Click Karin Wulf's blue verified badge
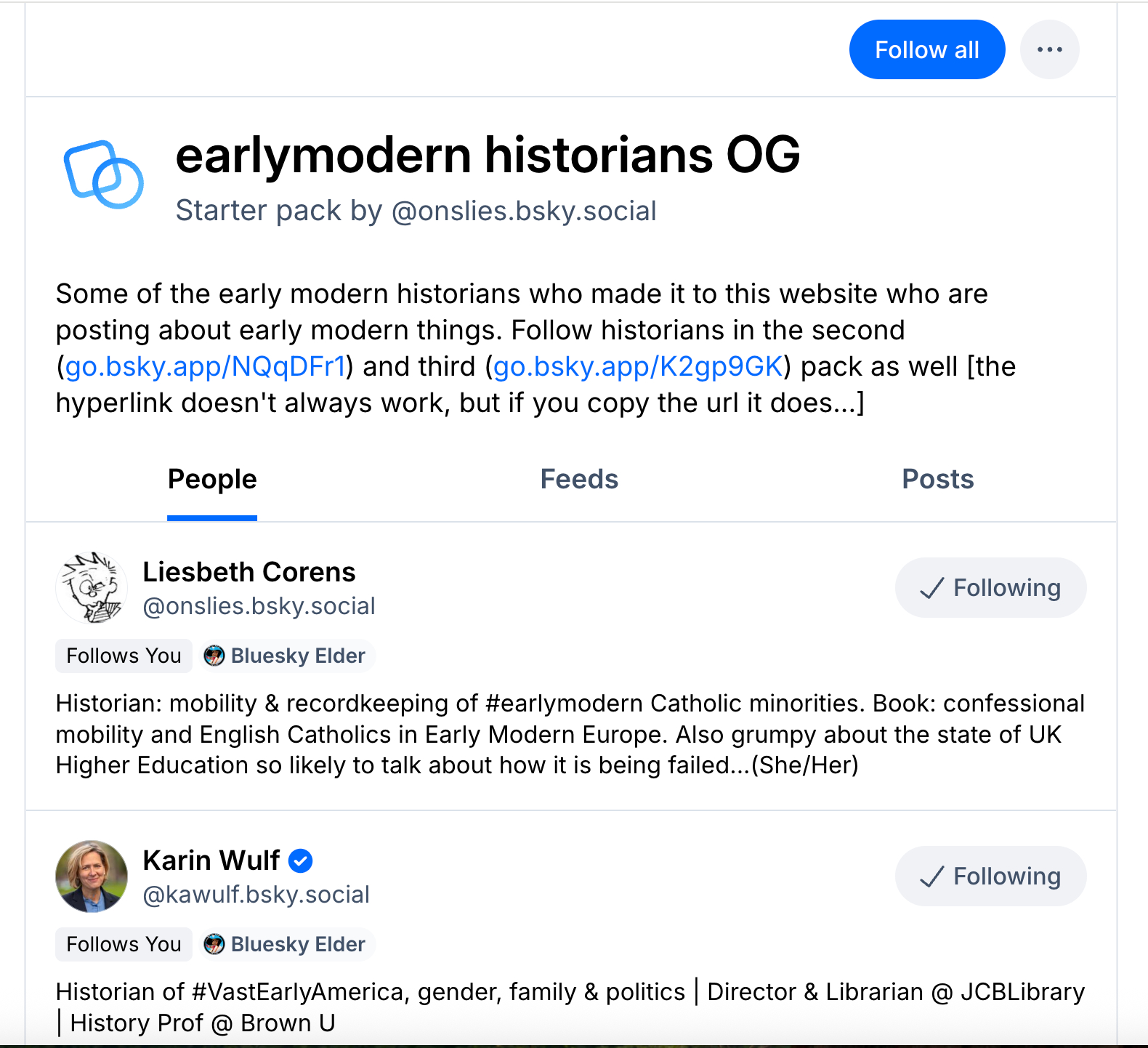Image resolution: width=1148 pixels, height=1048 pixels. coord(301,860)
